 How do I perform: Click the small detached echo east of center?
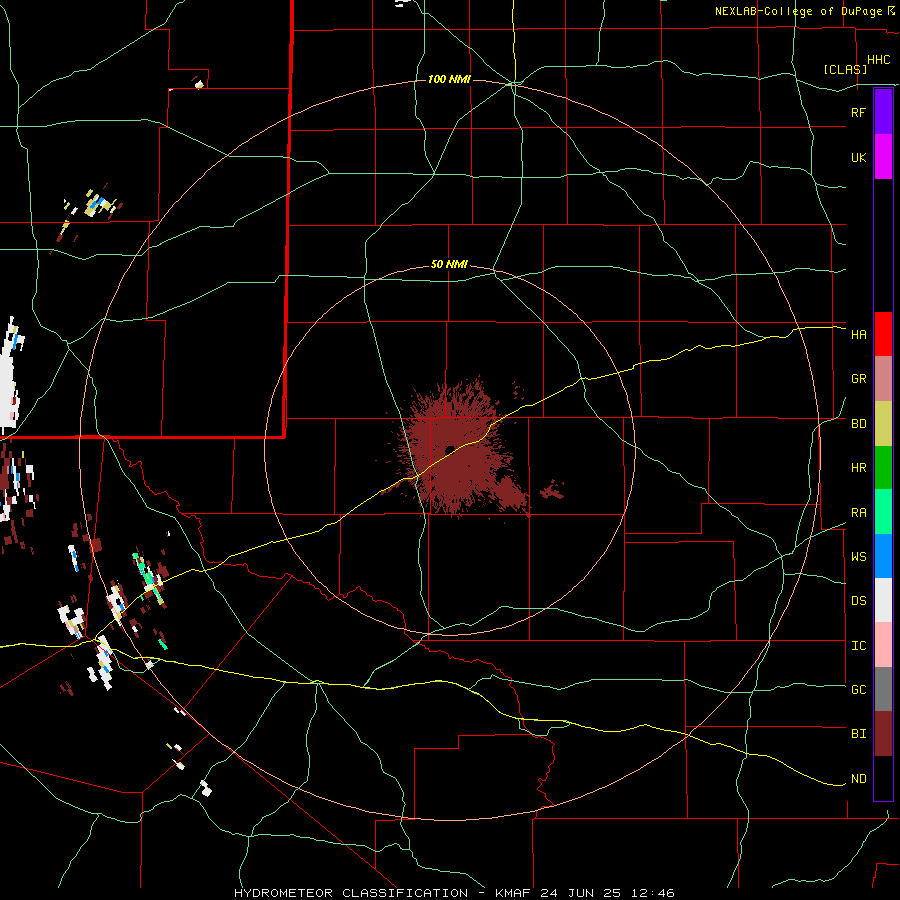click(x=552, y=490)
